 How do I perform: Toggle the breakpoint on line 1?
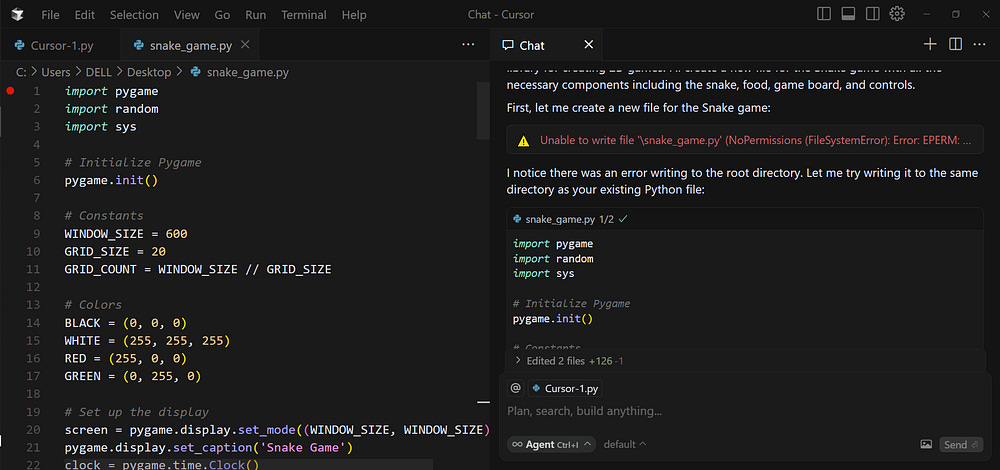(10, 91)
